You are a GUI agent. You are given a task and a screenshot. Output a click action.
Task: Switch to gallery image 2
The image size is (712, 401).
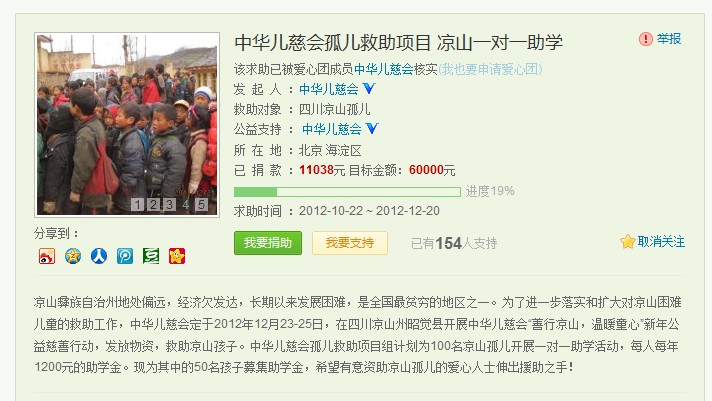[153, 204]
